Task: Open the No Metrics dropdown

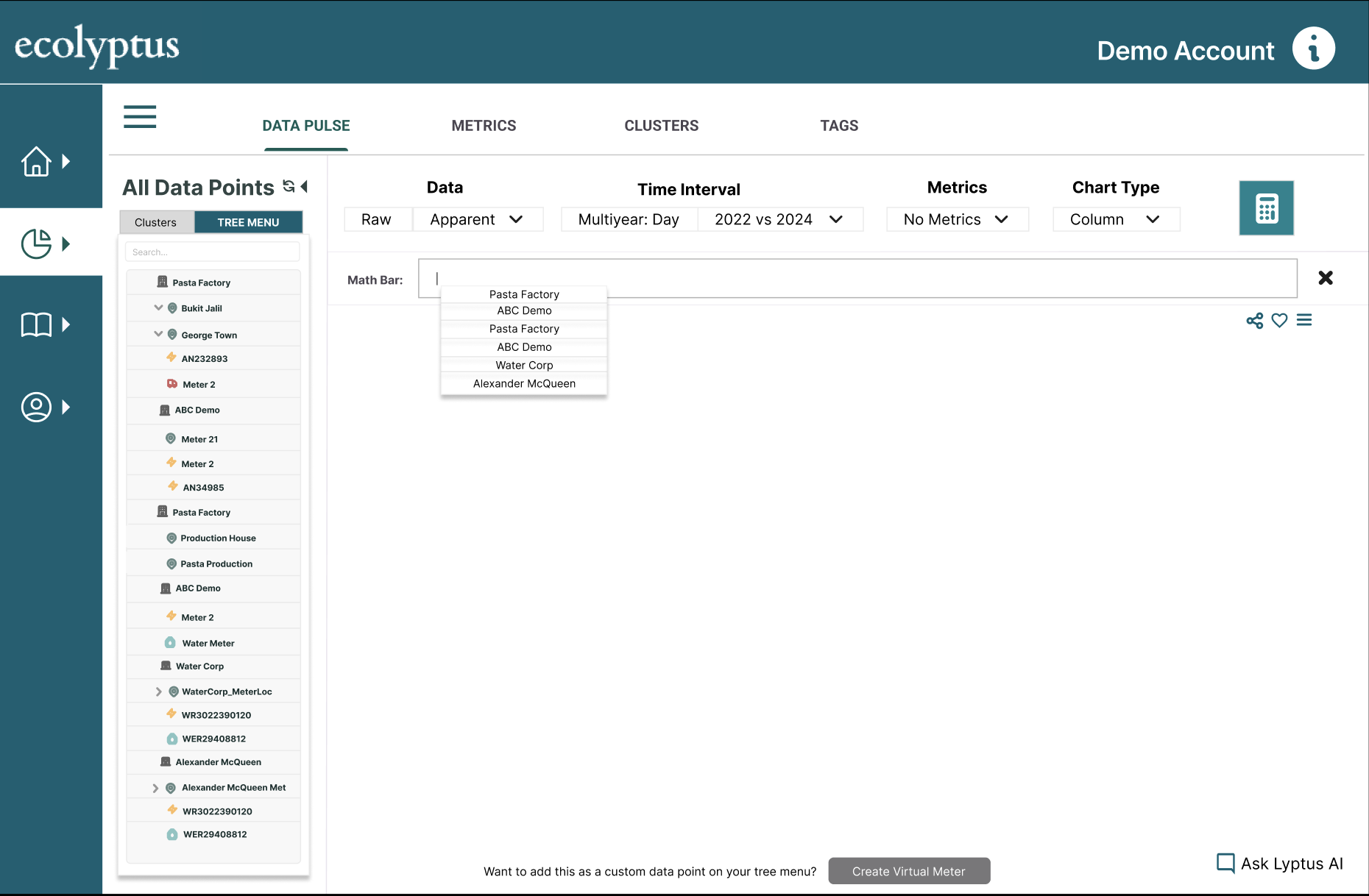Action: coord(956,219)
